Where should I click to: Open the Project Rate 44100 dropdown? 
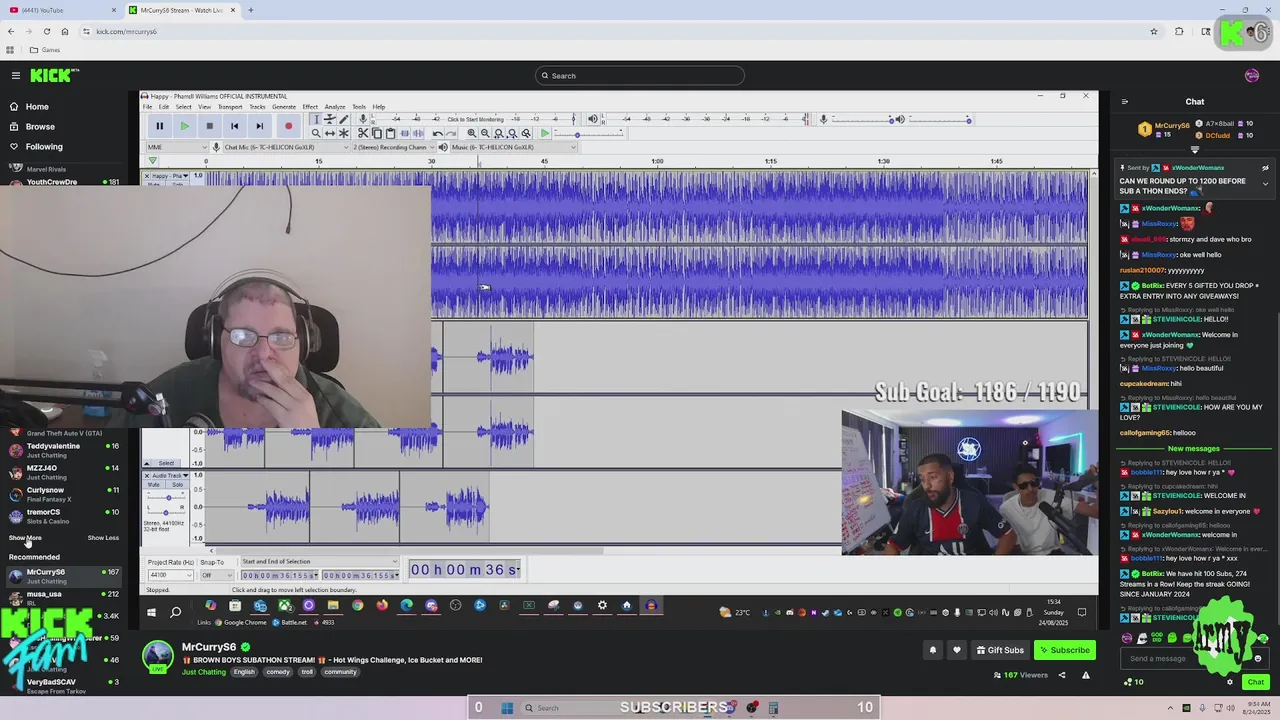point(170,575)
